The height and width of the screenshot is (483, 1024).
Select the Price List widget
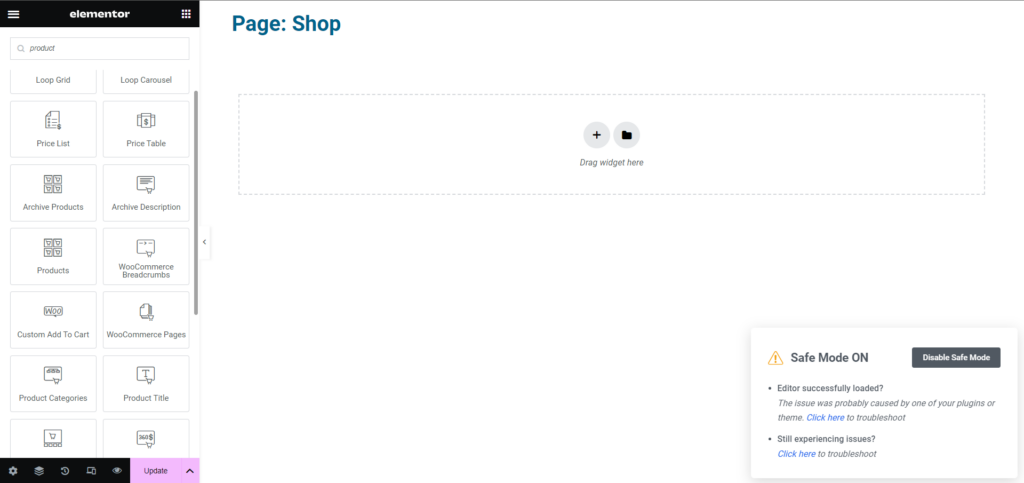point(54,129)
